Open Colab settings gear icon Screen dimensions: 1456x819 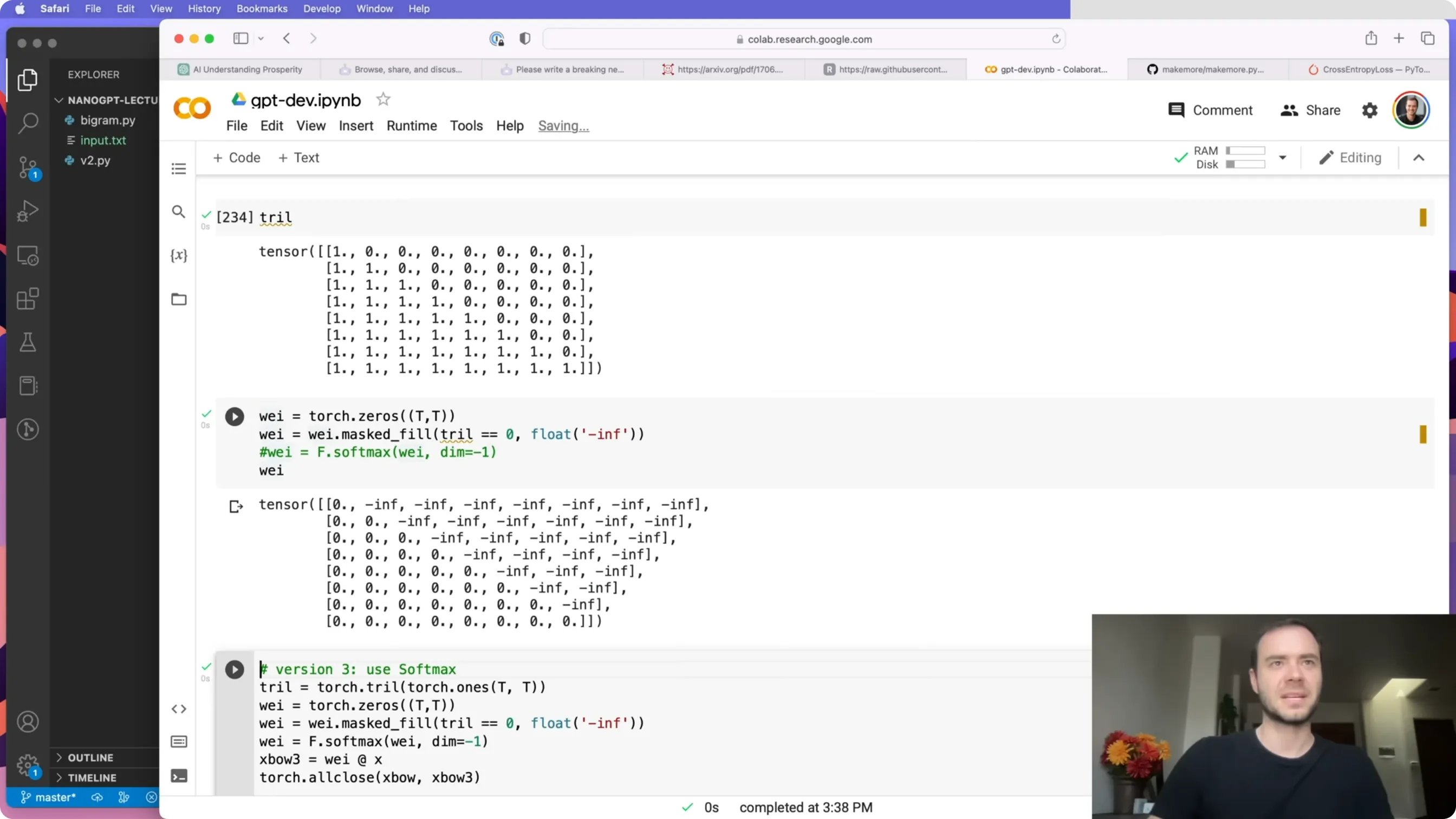coord(1369,110)
